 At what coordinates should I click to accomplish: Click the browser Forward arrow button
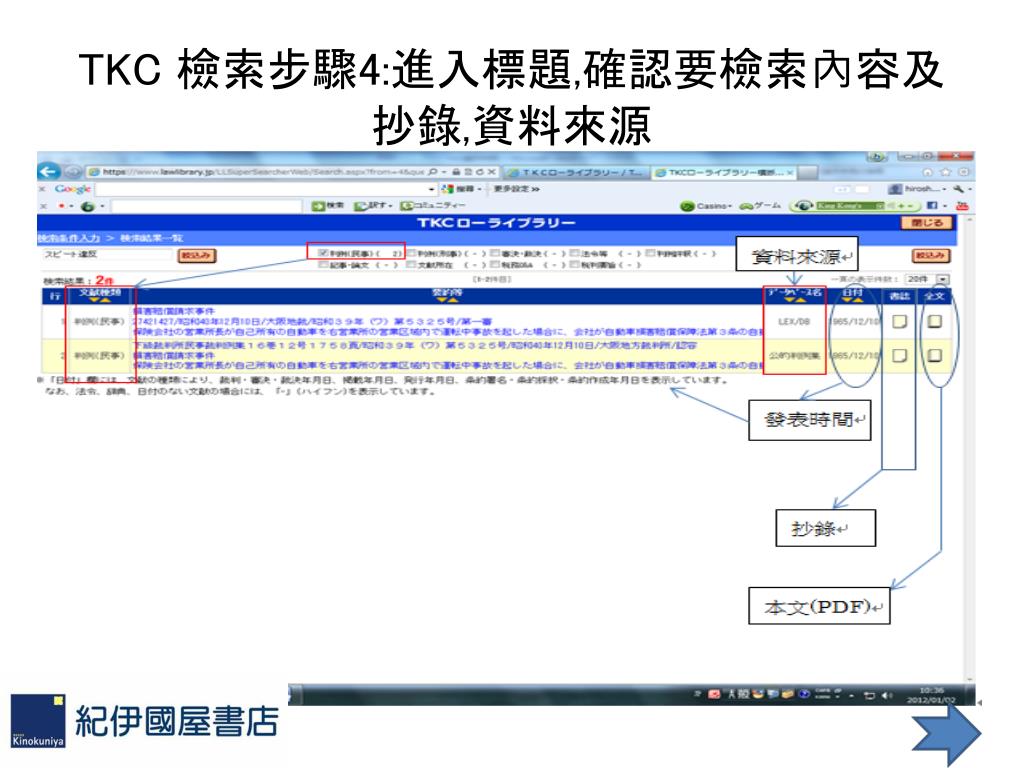pos(72,172)
